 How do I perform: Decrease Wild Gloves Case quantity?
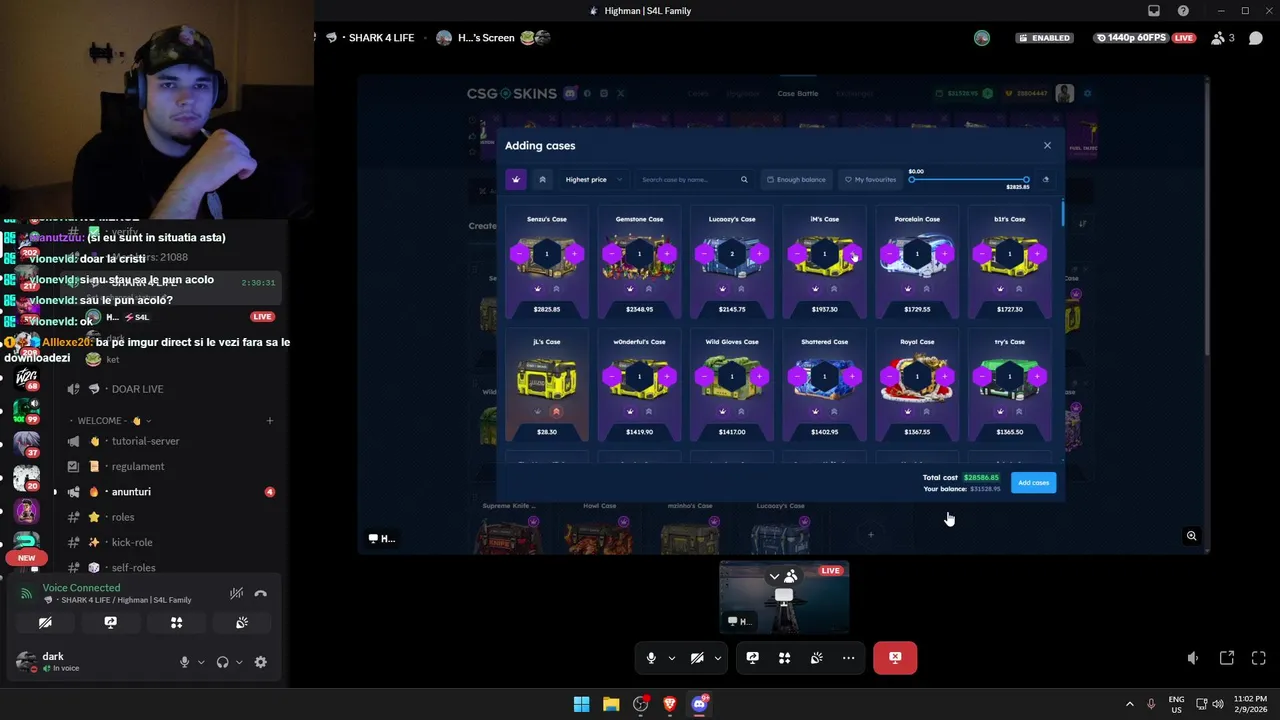tap(704, 377)
